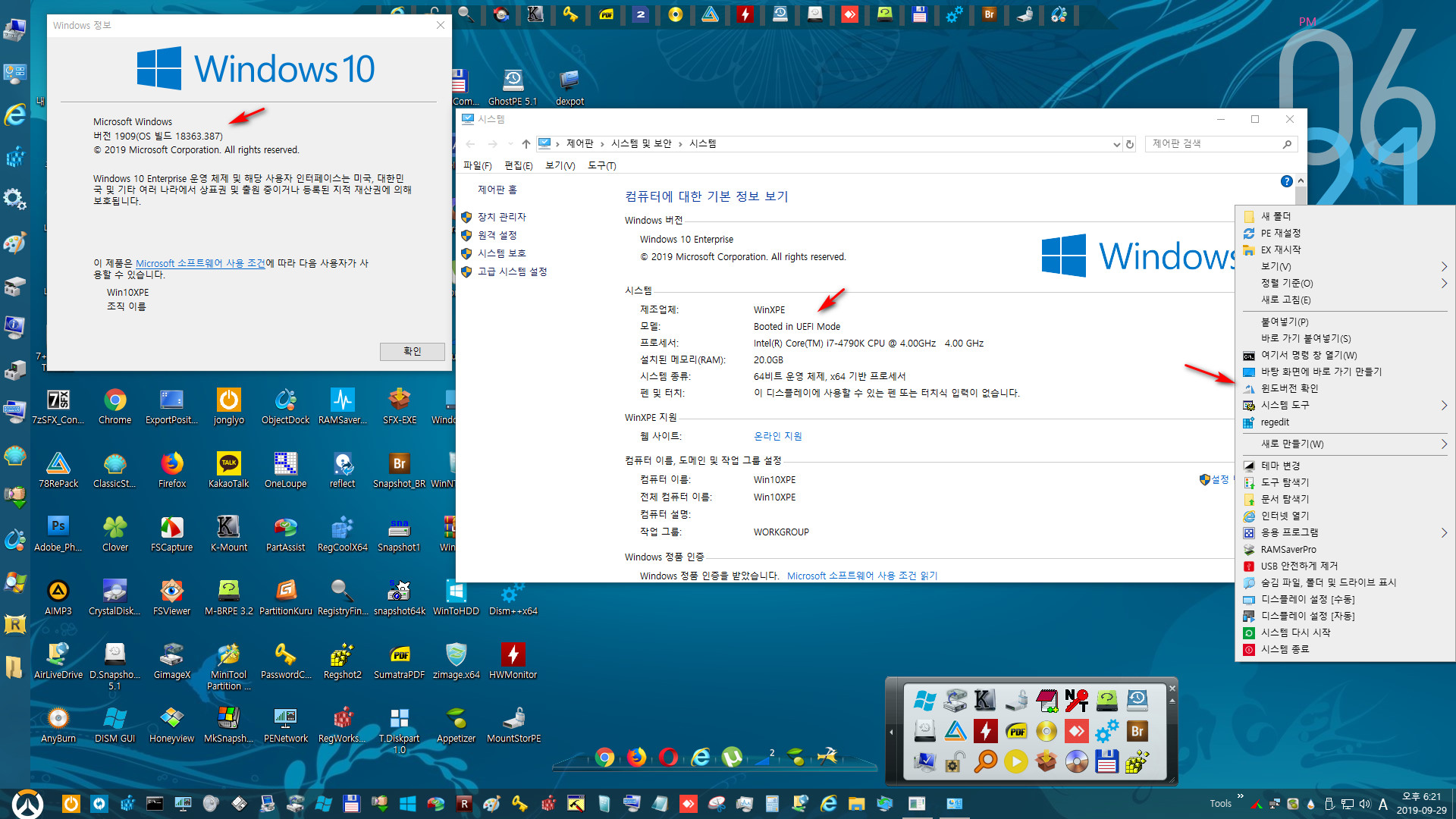Image resolution: width=1456 pixels, height=819 pixels.
Task: Open 도구(T) menu in System window
Action: [x=602, y=165]
